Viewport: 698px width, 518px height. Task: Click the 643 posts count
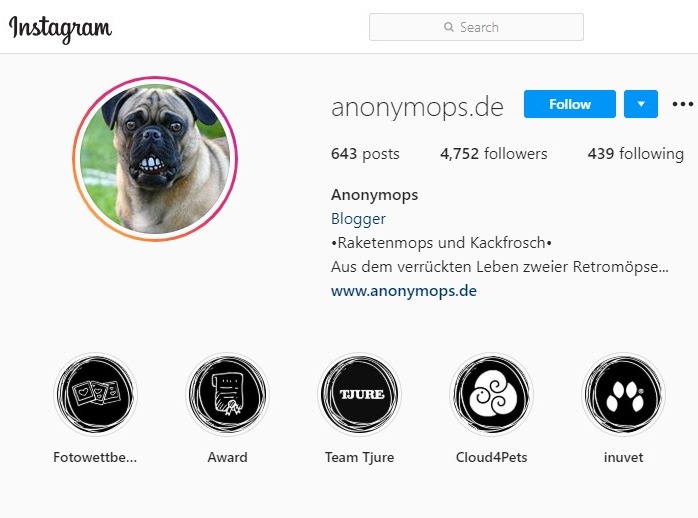click(365, 154)
